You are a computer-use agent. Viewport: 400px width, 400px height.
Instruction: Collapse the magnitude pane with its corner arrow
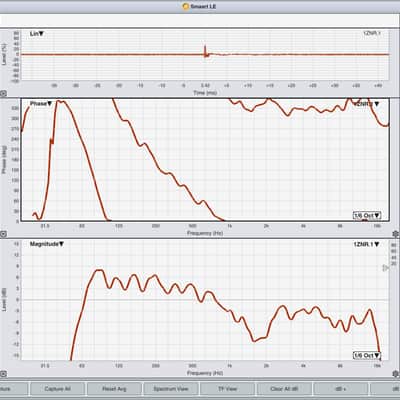(x=3, y=374)
